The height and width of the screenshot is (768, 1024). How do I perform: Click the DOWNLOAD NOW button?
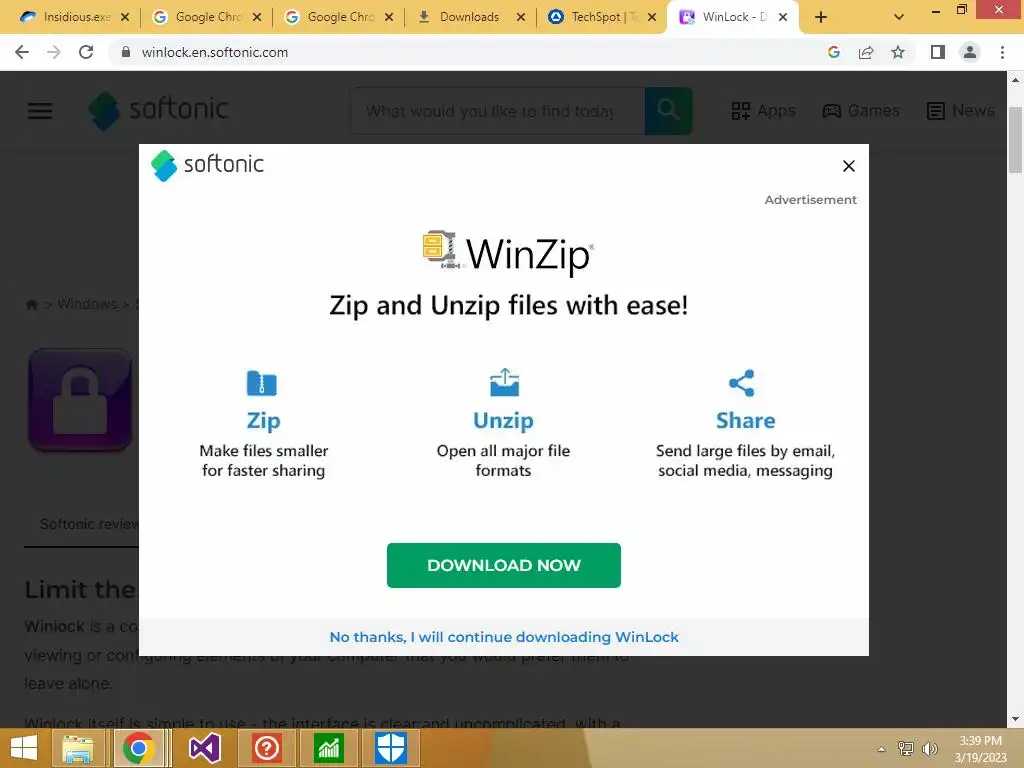[x=504, y=565]
